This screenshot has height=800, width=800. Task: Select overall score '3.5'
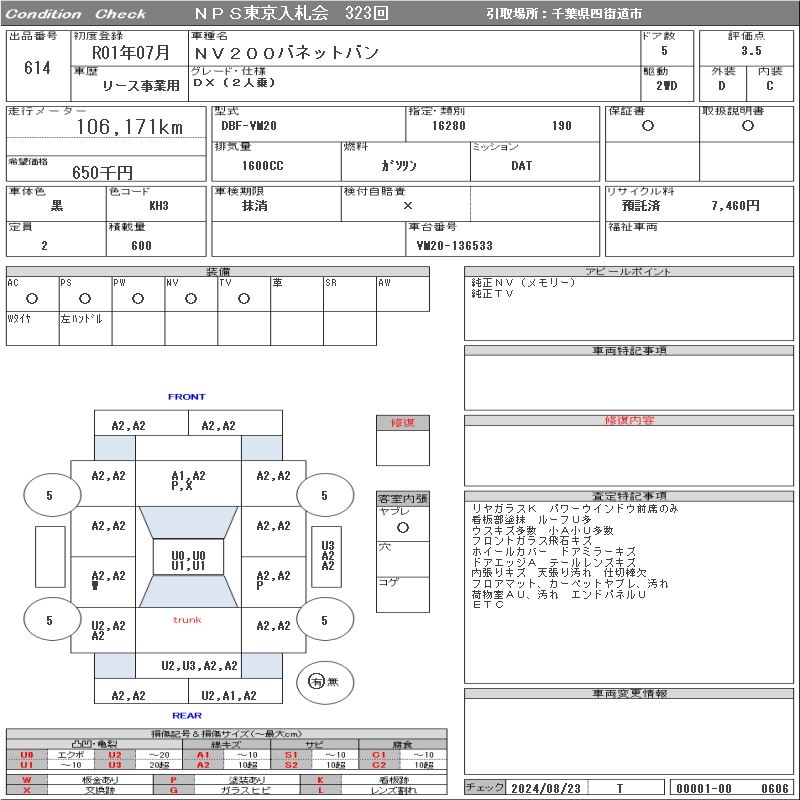[x=752, y=51]
